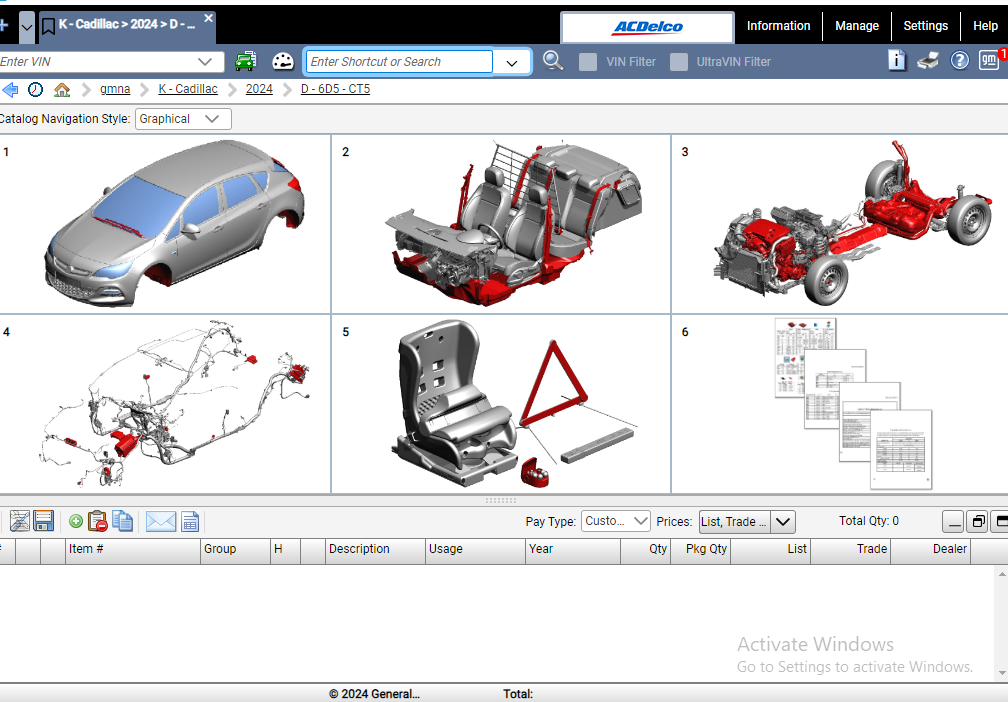Open the Information menu
The height and width of the screenshot is (702, 1008).
point(778,26)
